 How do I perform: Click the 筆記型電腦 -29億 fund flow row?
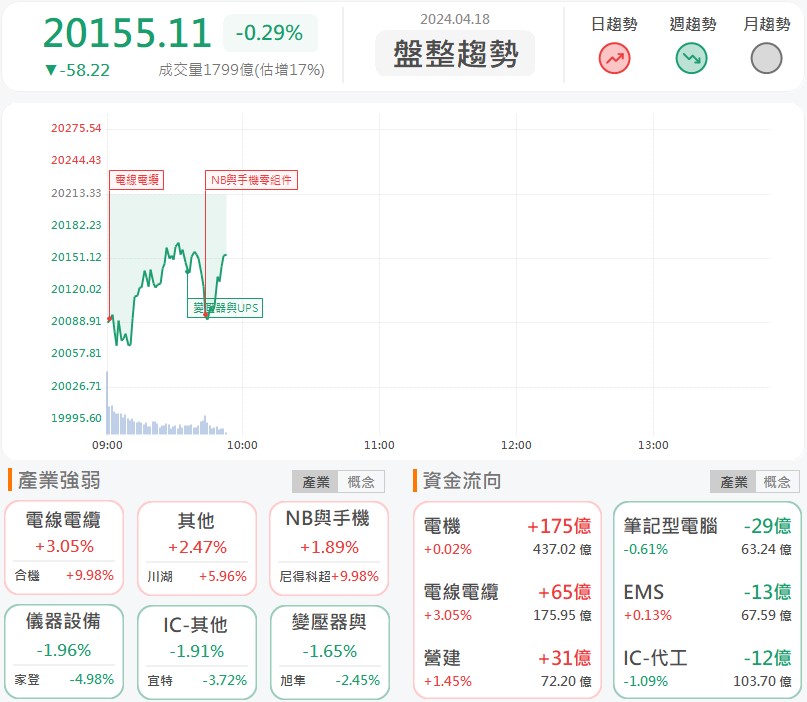[707, 536]
